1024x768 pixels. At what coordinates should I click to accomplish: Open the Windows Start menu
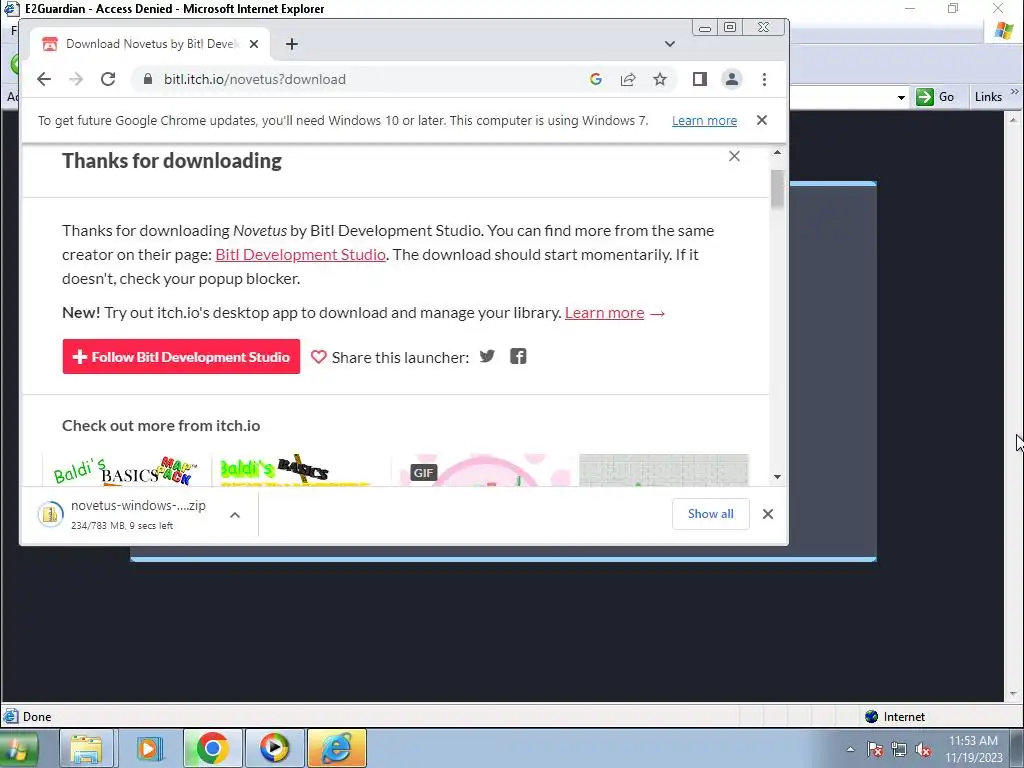17,748
